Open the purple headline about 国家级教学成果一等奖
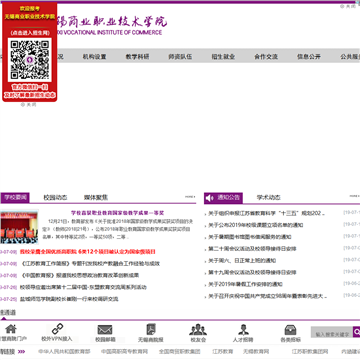 (x=117, y=213)
